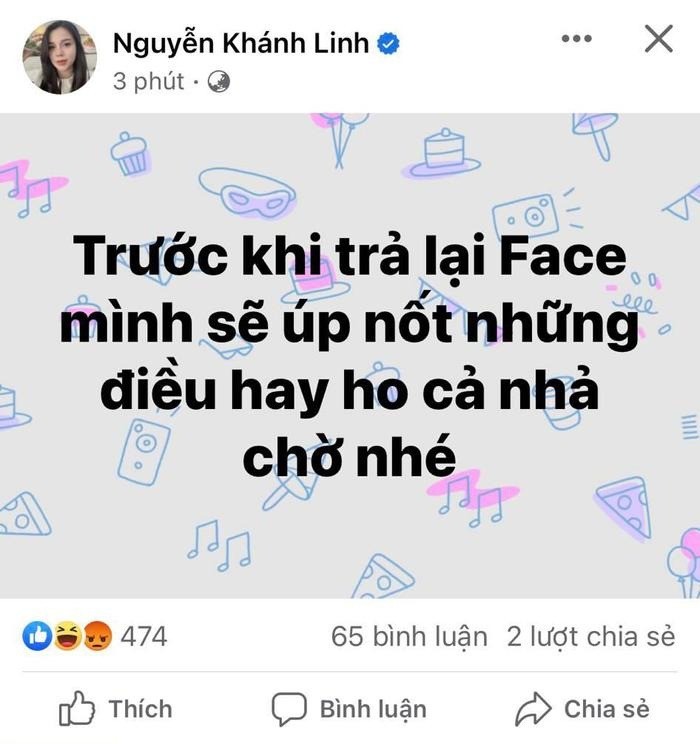Click the Nguyễn Khánh Linh profile name

coord(240,43)
